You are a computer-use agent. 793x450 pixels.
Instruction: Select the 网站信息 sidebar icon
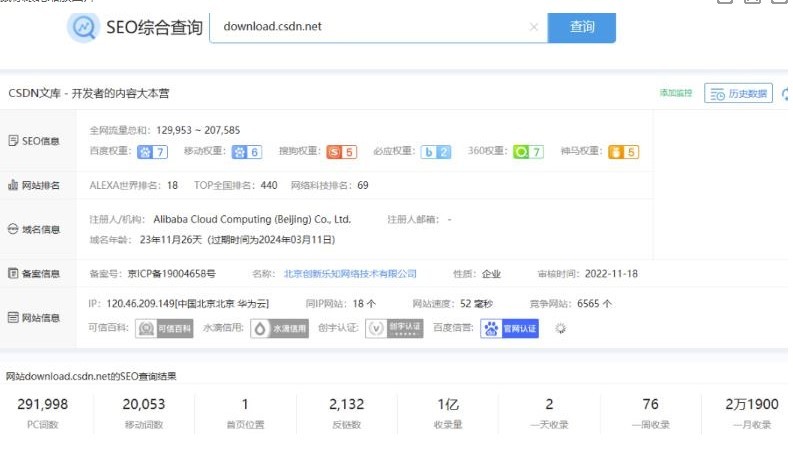coord(14,318)
